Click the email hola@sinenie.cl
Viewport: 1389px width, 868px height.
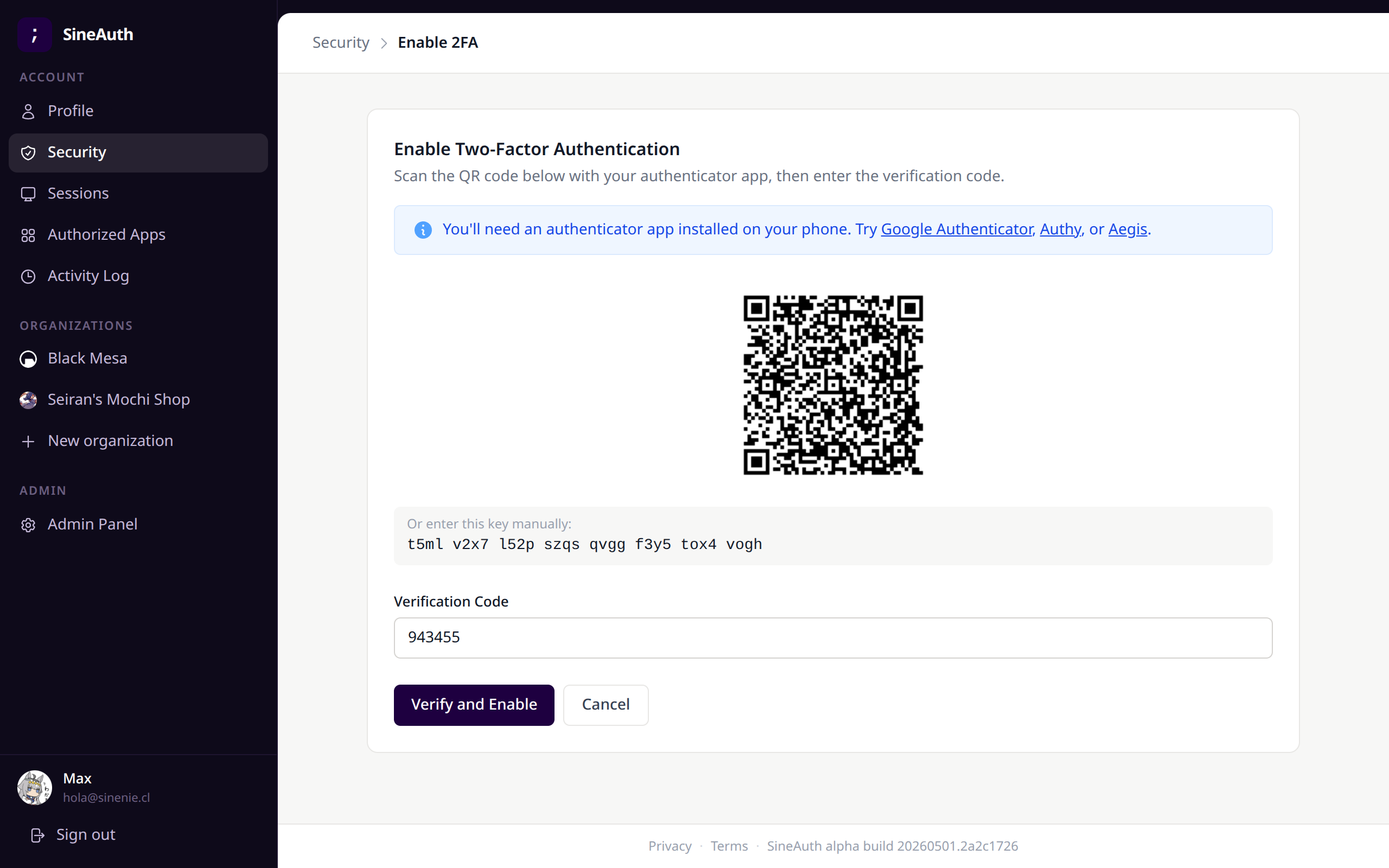(106, 798)
